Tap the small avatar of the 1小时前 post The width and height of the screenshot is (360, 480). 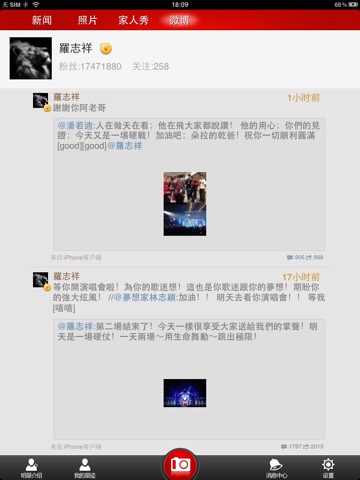click(41, 101)
